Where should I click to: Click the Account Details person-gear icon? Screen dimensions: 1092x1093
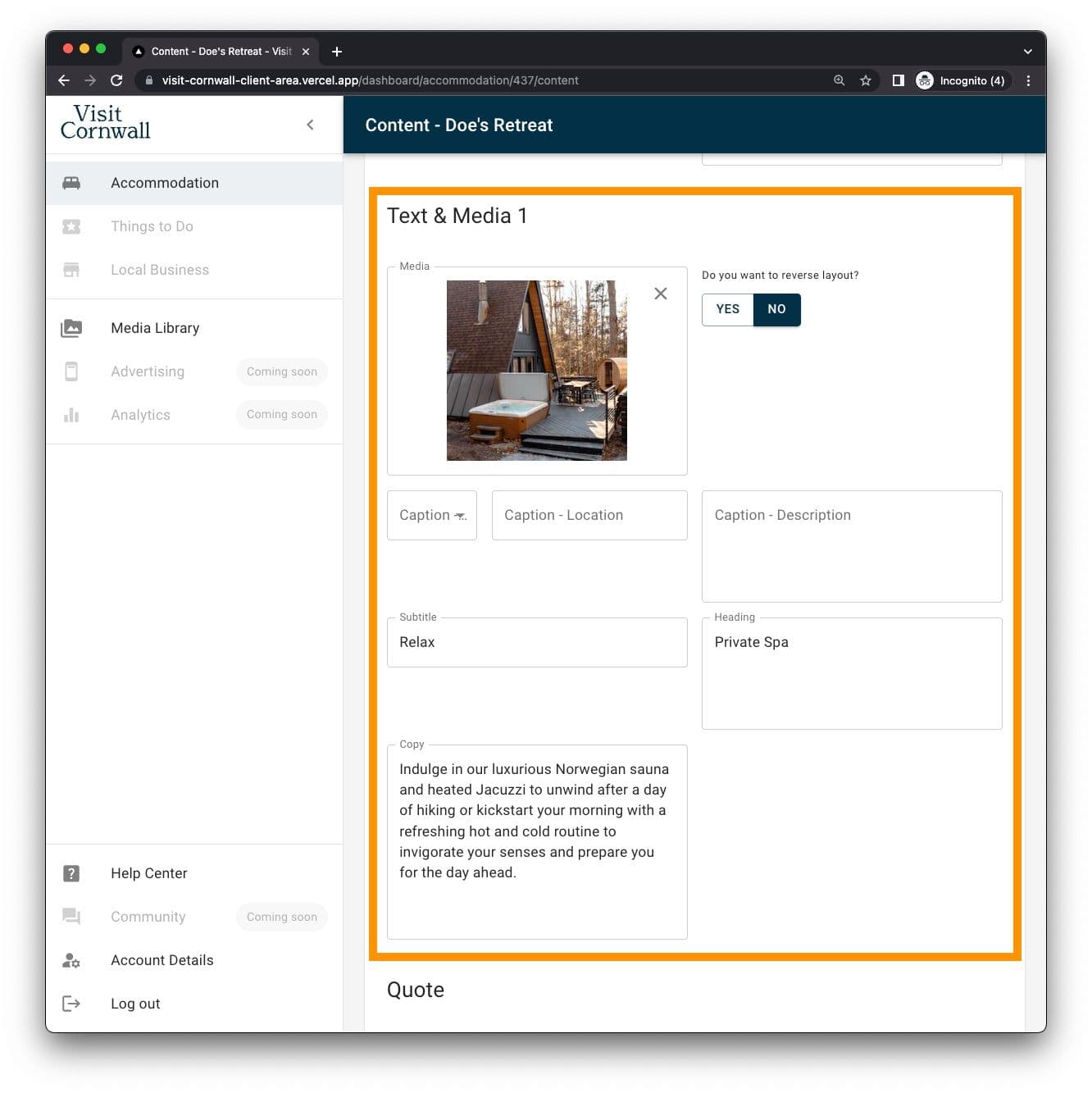(71, 960)
